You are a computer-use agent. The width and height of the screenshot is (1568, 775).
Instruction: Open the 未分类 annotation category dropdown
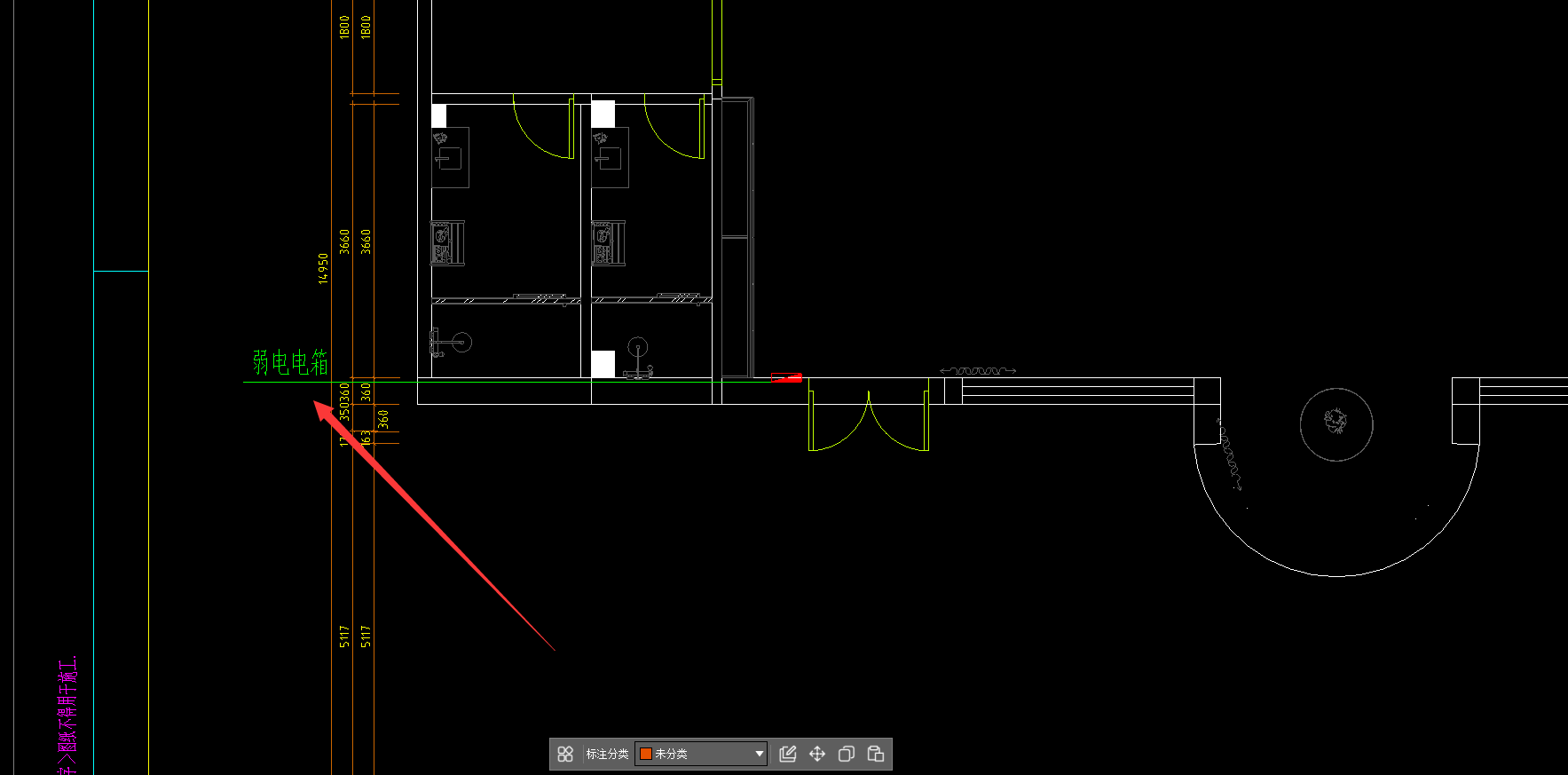click(x=701, y=754)
